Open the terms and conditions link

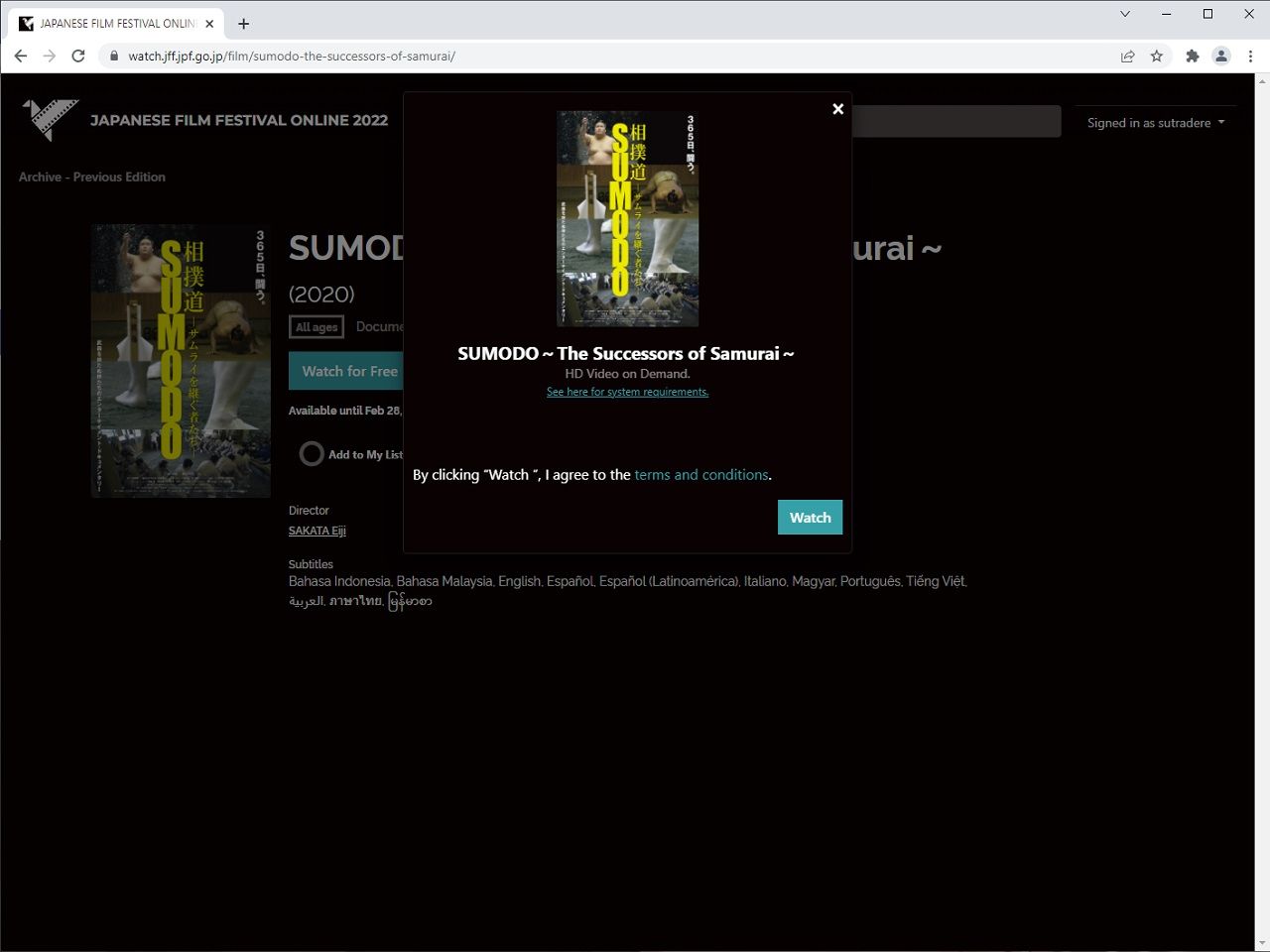(700, 475)
